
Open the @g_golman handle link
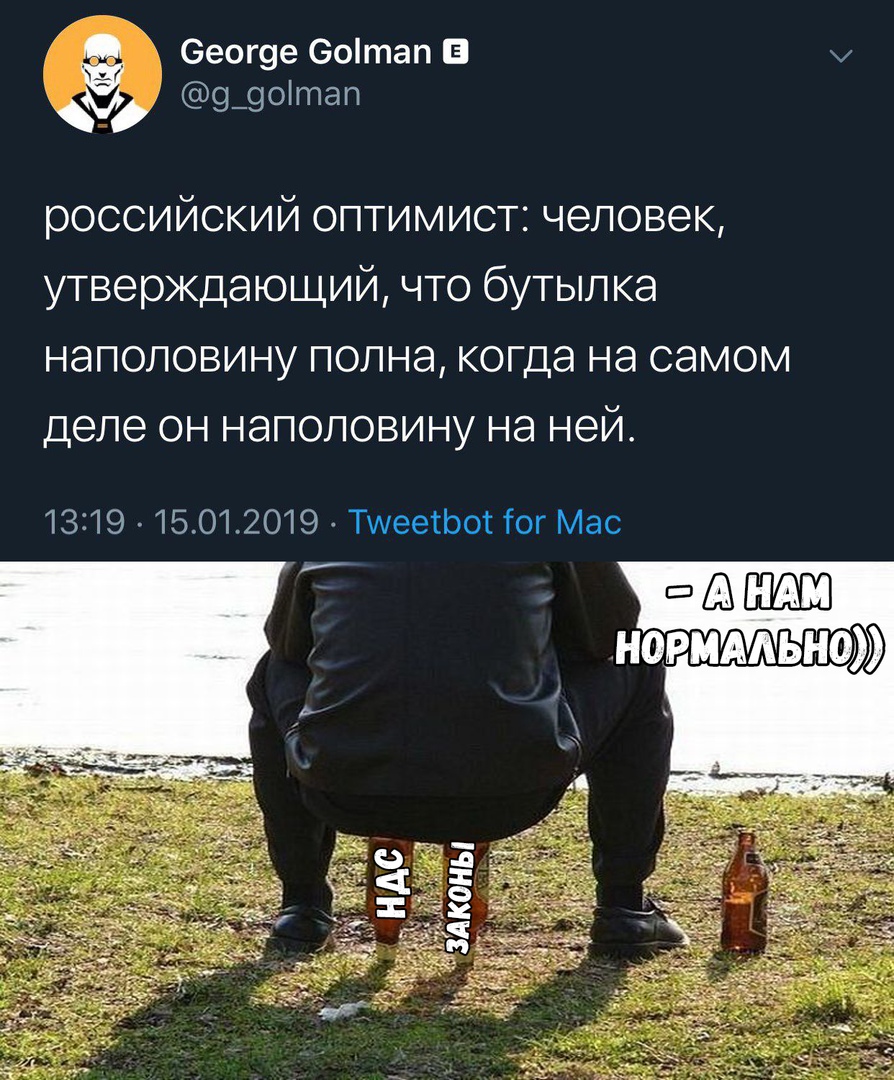[x=271, y=94]
